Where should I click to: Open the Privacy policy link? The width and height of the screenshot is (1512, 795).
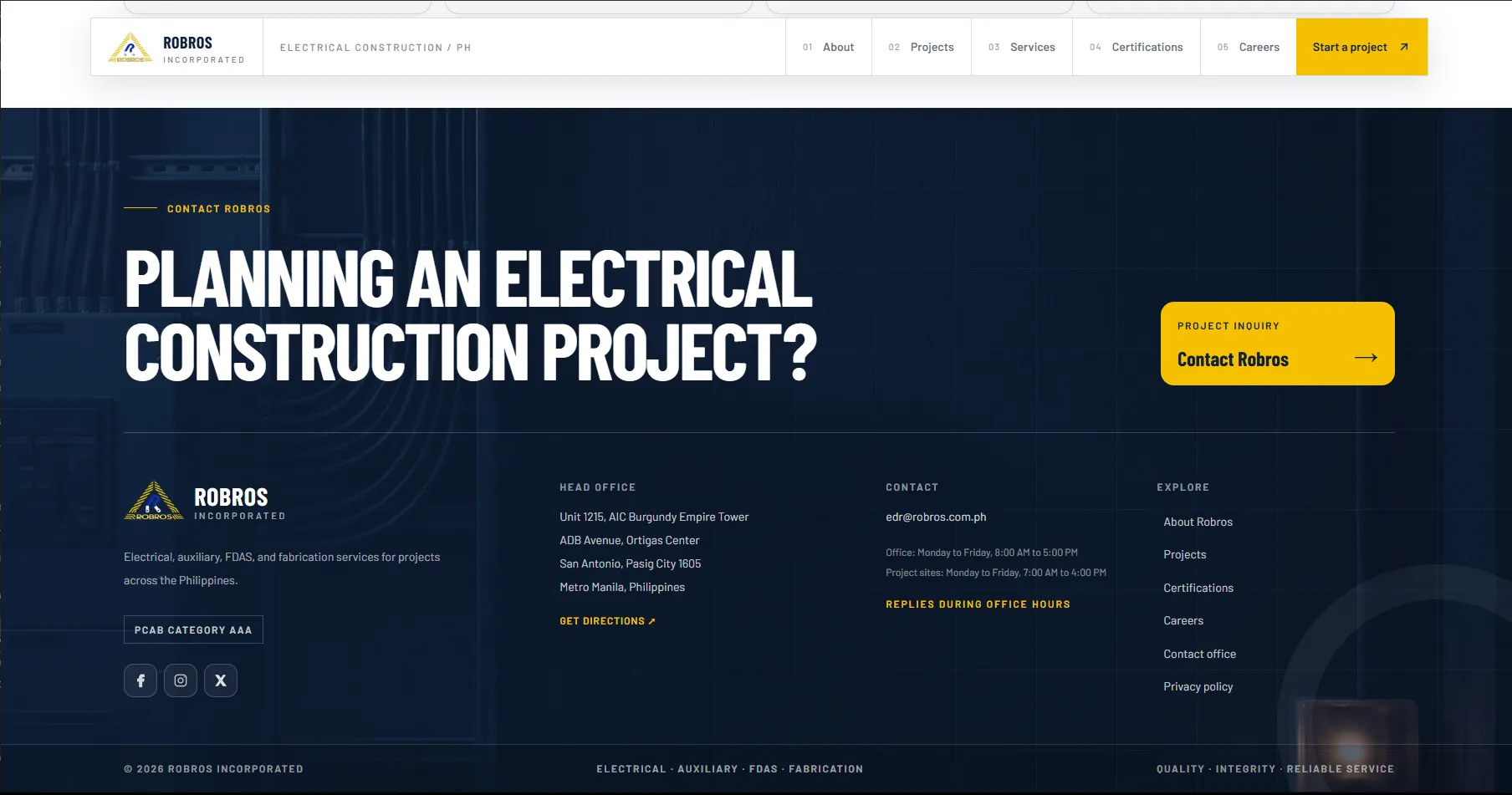click(1198, 687)
